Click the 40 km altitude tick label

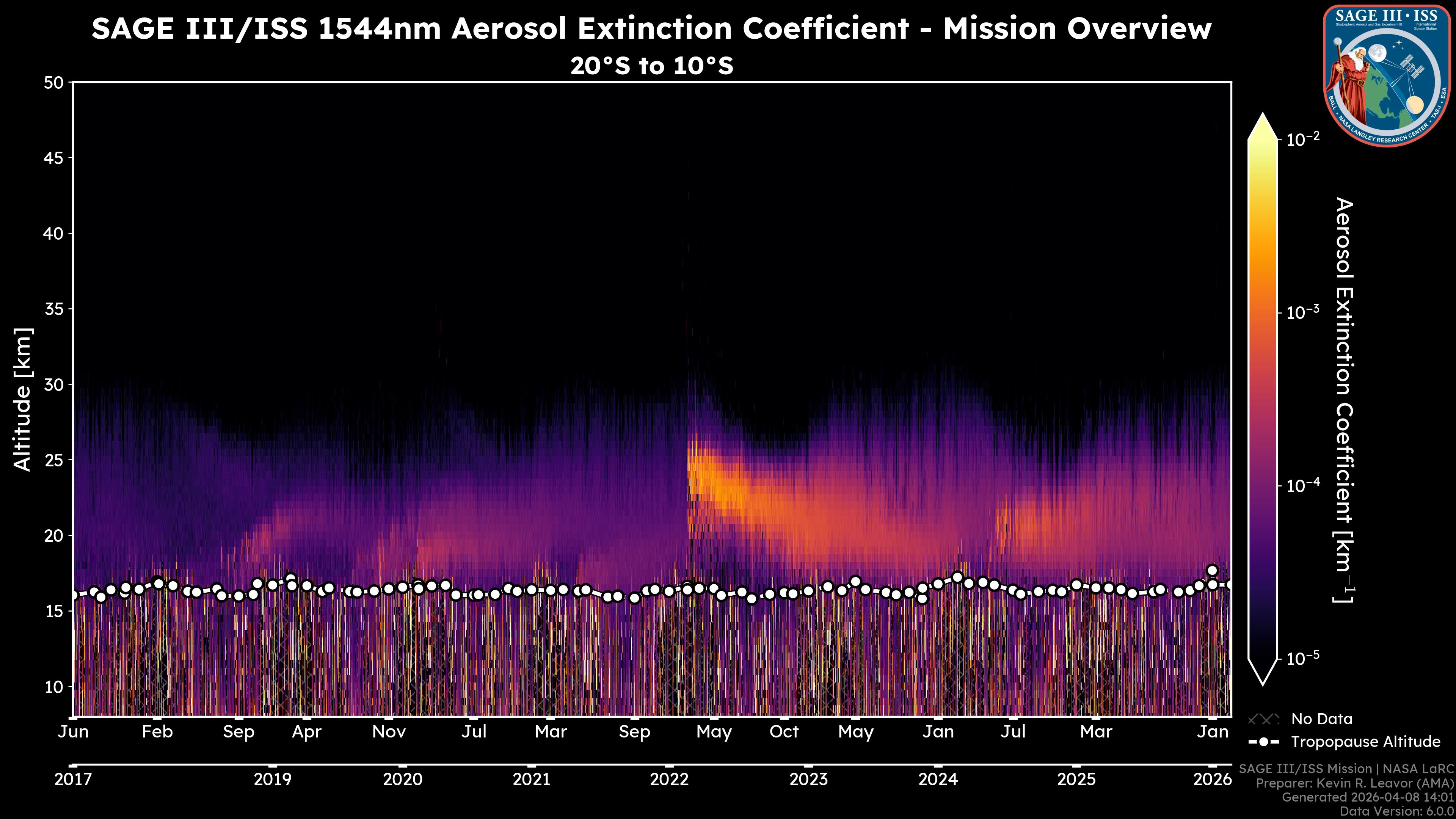54,234
